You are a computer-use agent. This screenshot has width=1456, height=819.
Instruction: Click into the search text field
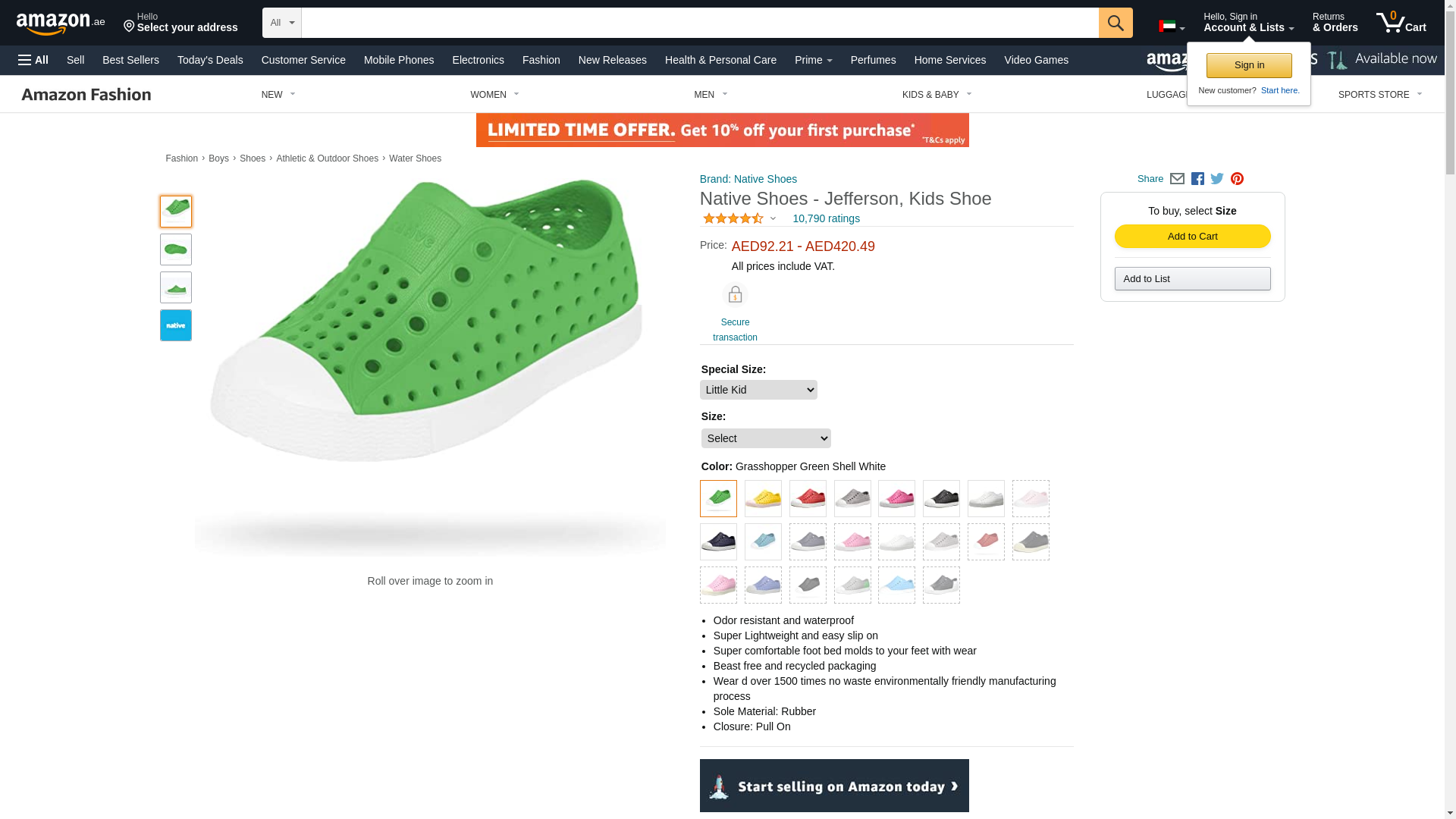[x=699, y=23]
